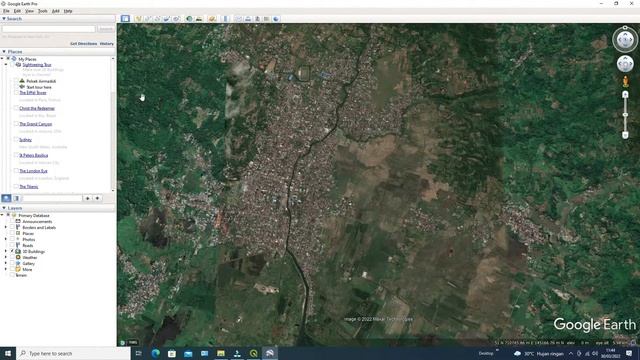
Task: Click the search places icon below Places list
Action: [x=6, y=198]
